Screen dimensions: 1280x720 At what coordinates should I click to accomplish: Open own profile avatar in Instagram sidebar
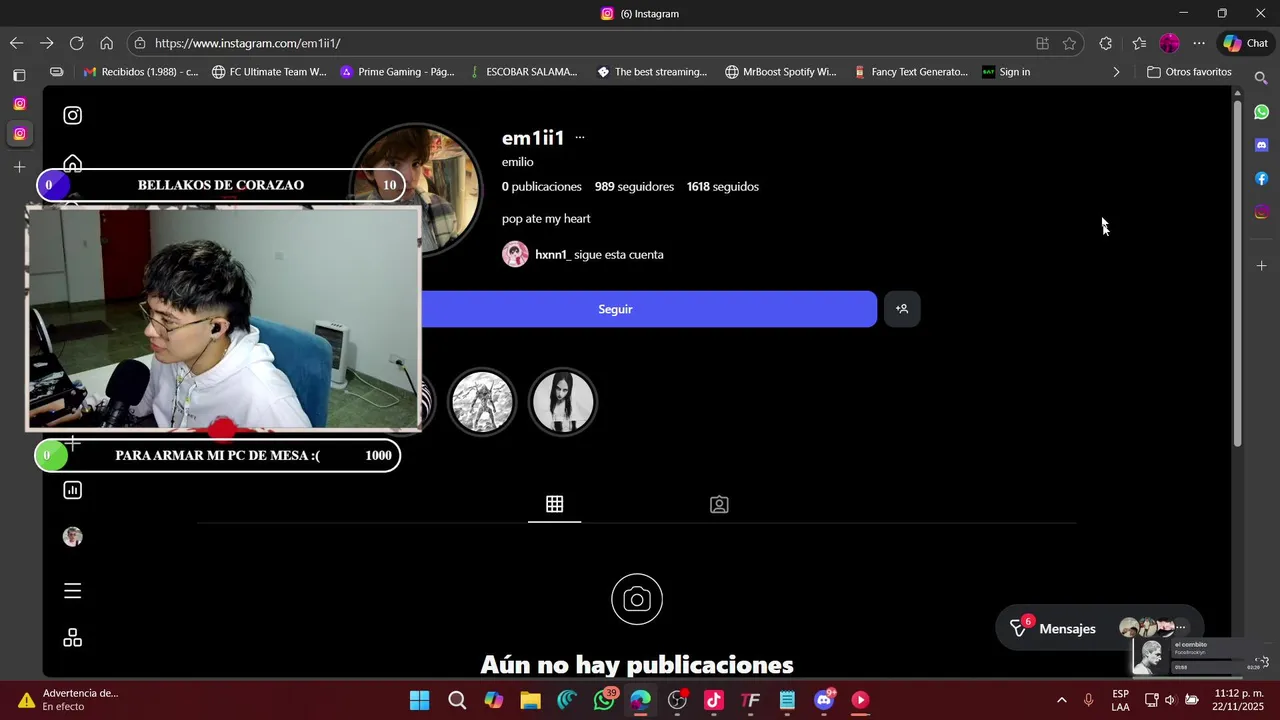[x=72, y=537]
